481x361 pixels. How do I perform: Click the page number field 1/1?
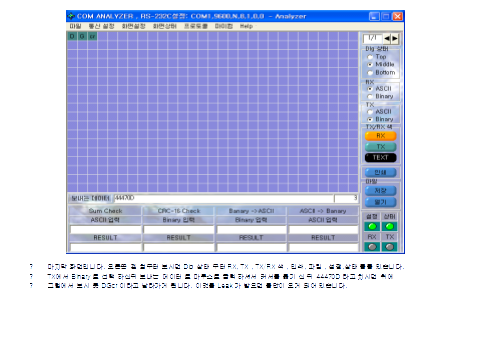click(x=372, y=39)
